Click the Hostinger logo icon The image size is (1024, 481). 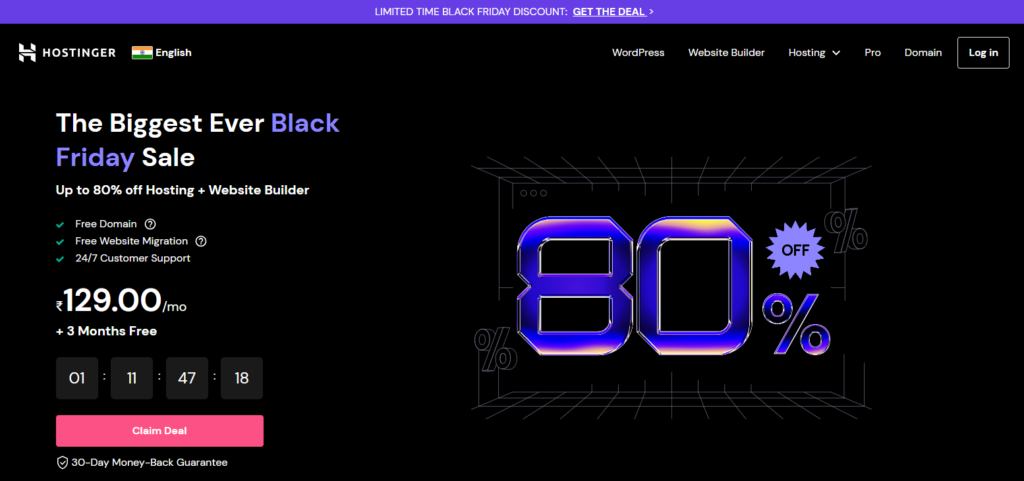tap(27, 53)
